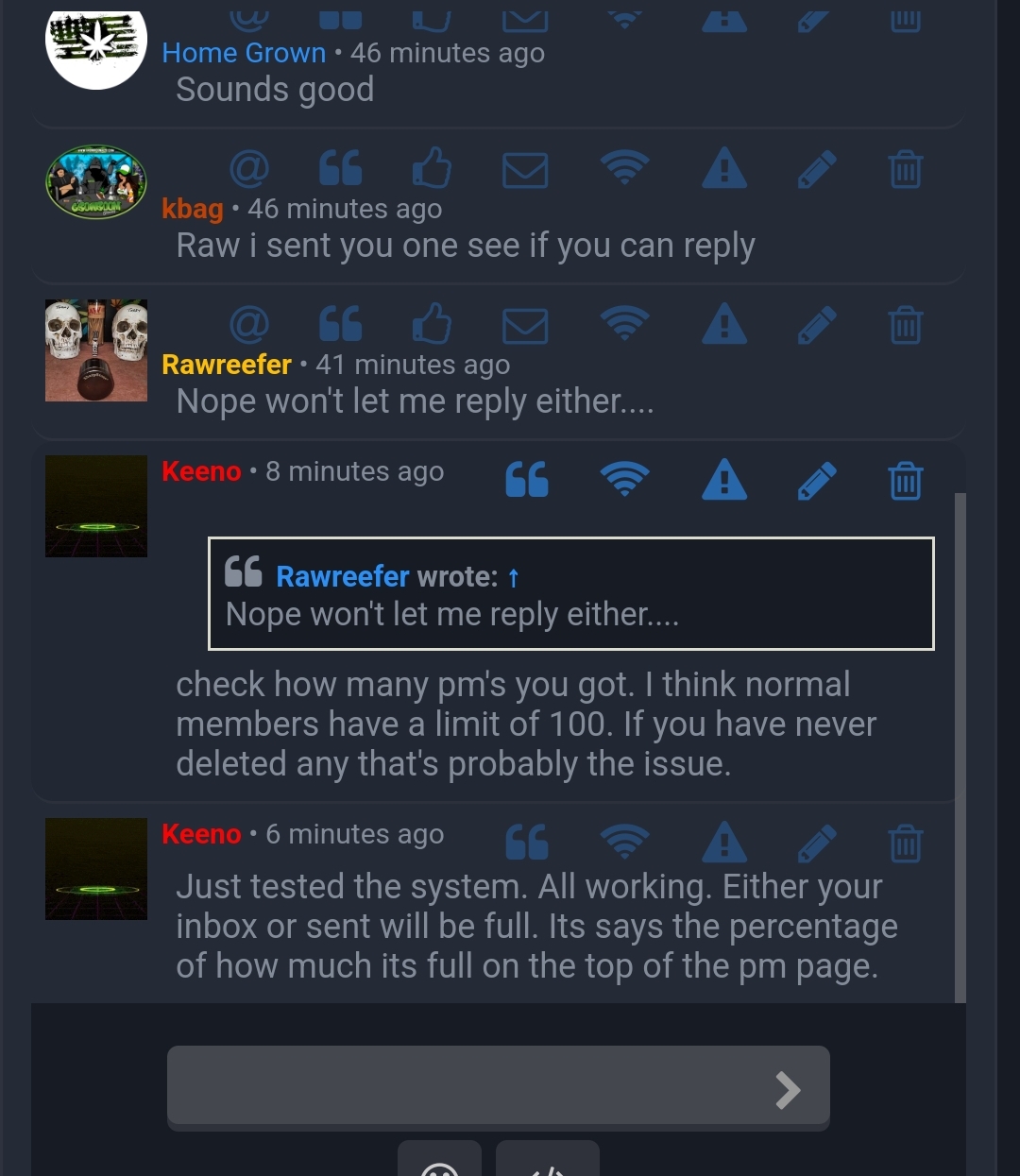Report Rawreefer's message with warning triangle
This screenshot has height=1176, width=1020.
click(724, 324)
